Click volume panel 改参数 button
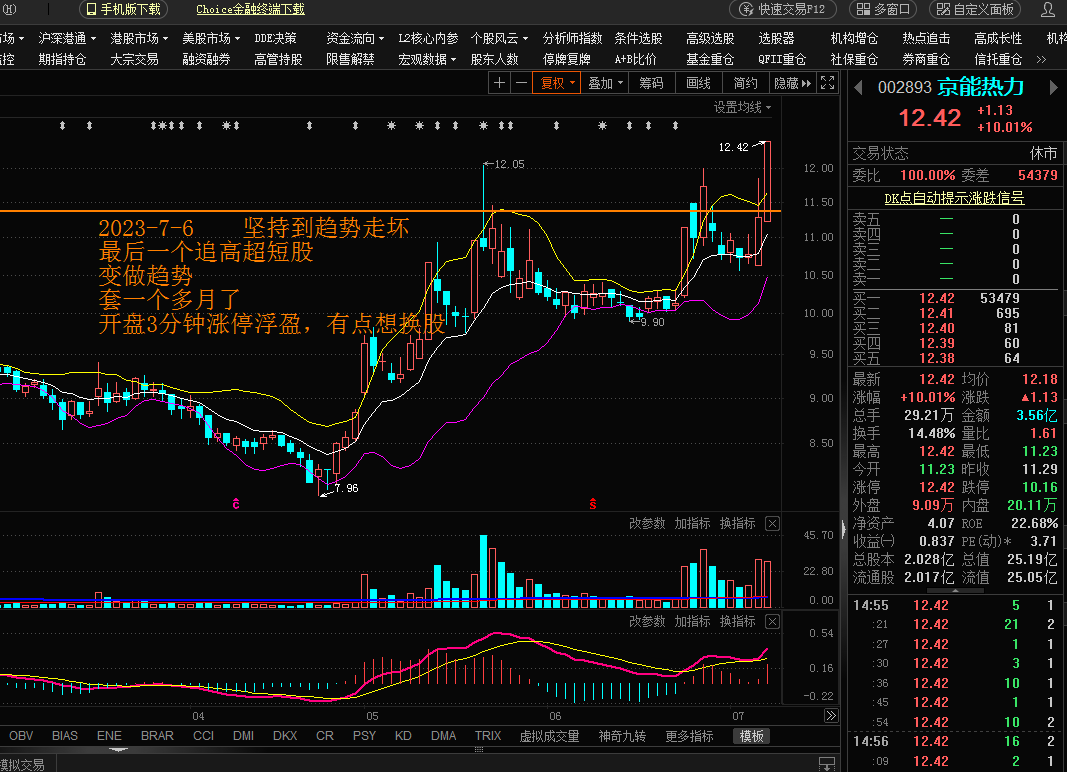 point(646,524)
